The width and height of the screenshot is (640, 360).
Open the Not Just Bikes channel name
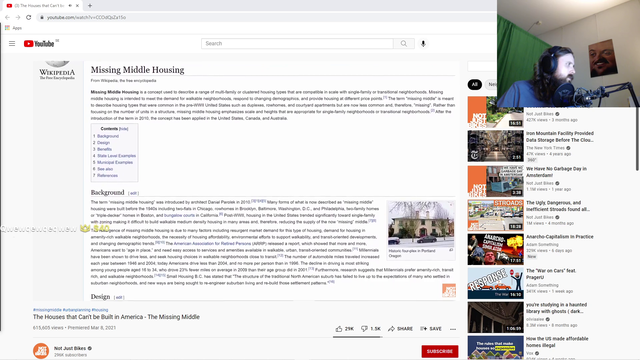[70, 348]
